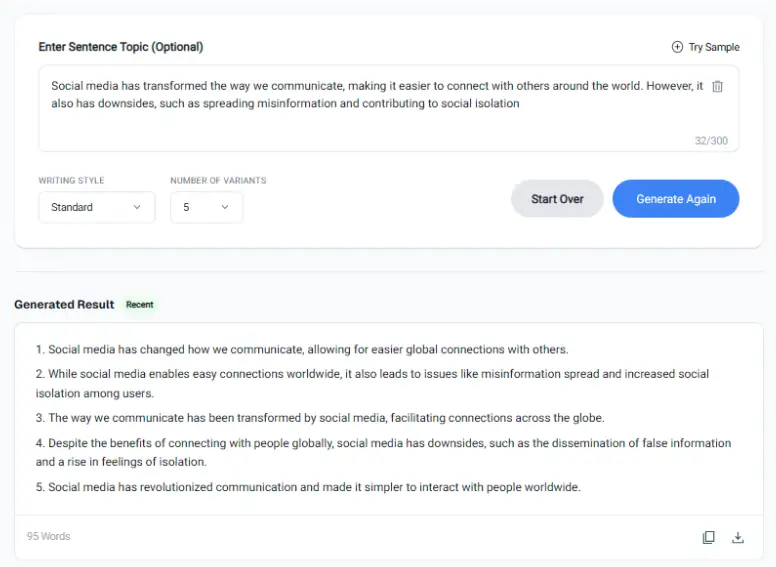Image resolution: width=776 pixels, height=567 pixels.
Task: Click the Enter Sentence Topic label
Action: pyautogui.click(x=121, y=47)
